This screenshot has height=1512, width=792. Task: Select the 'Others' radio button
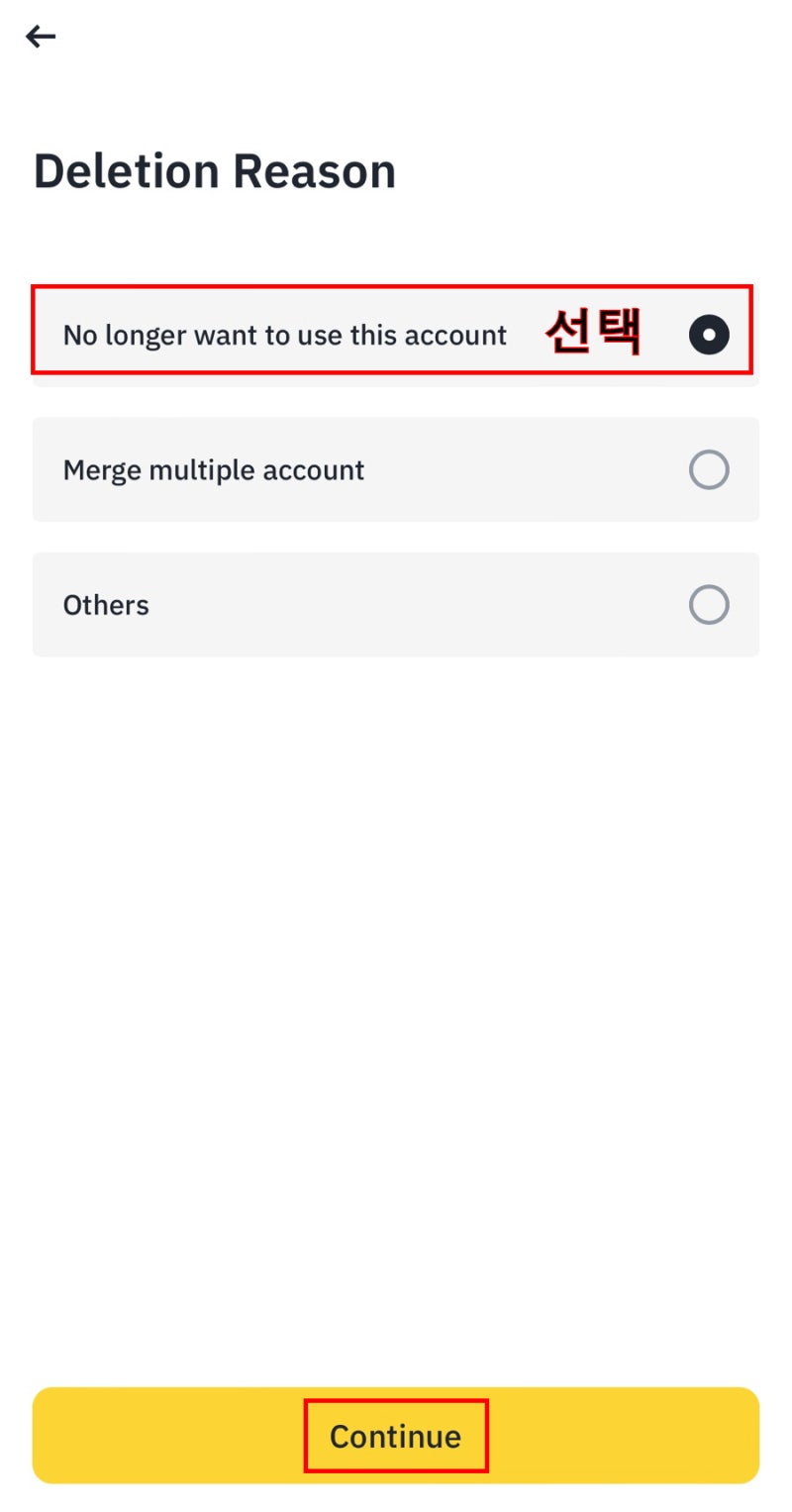[x=709, y=605]
